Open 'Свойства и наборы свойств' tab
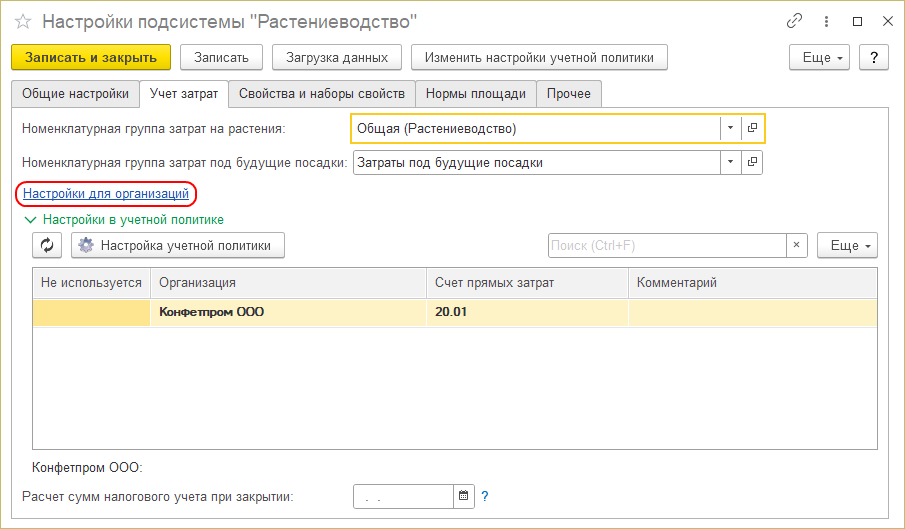The width and height of the screenshot is (905, 529). click(322, 94)
